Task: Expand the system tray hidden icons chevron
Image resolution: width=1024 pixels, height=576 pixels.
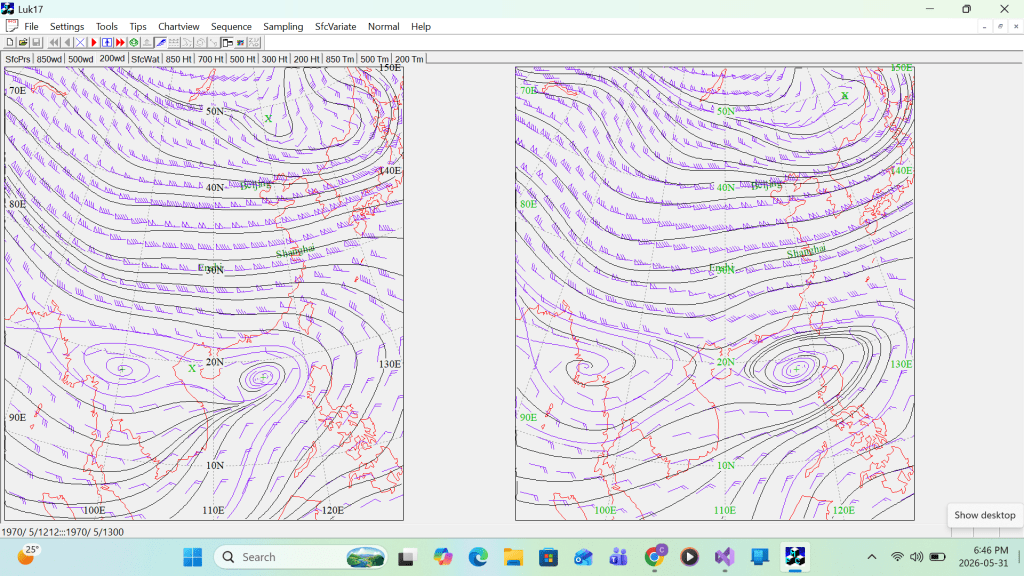Action: click(x=872, y=557)
